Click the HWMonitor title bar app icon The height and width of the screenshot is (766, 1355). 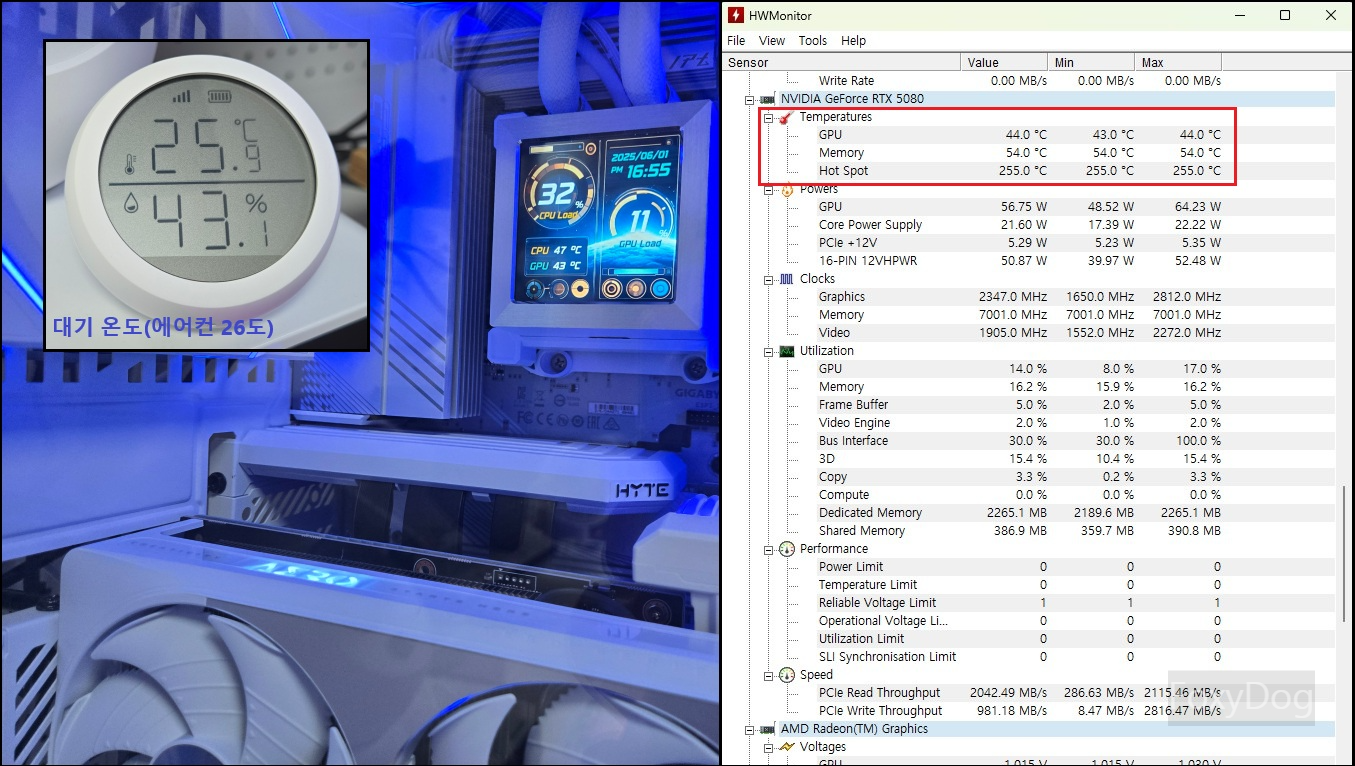pos(736,15)
